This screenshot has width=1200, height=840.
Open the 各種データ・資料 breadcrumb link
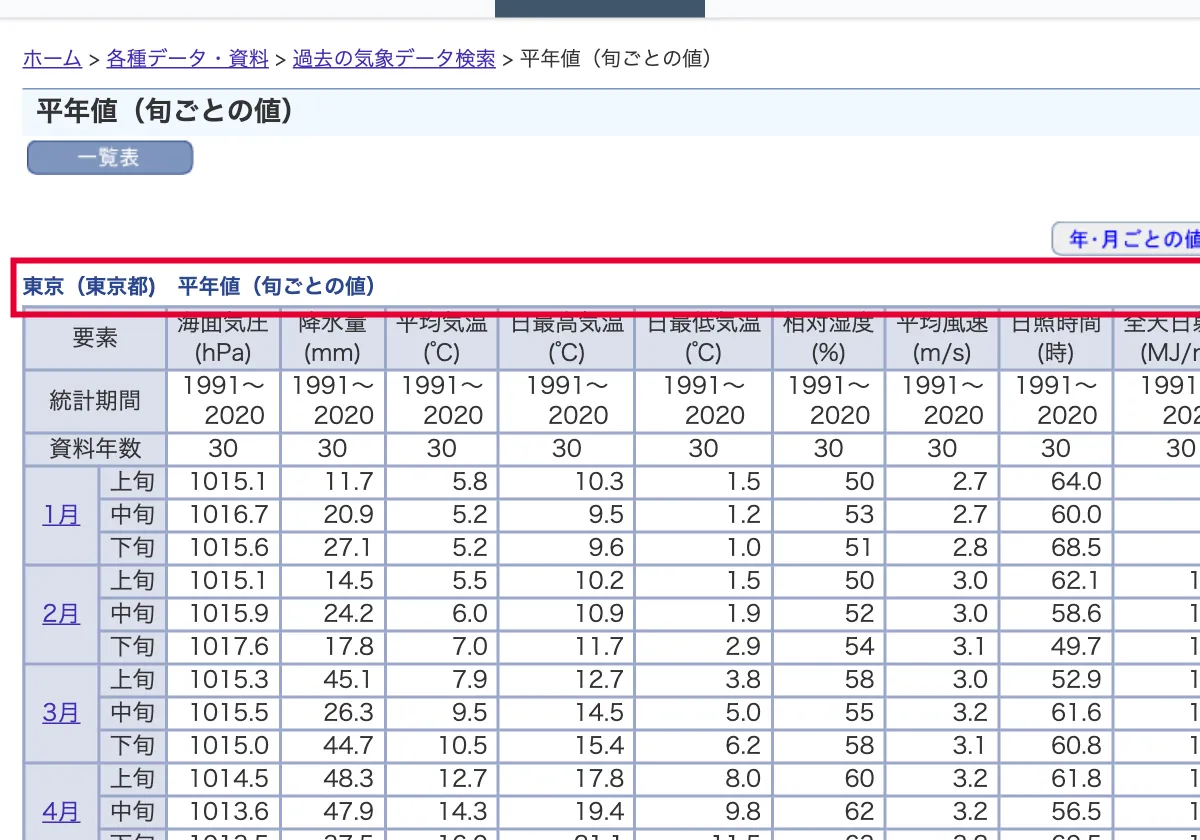pyautogui.click(x=188, y=59)
